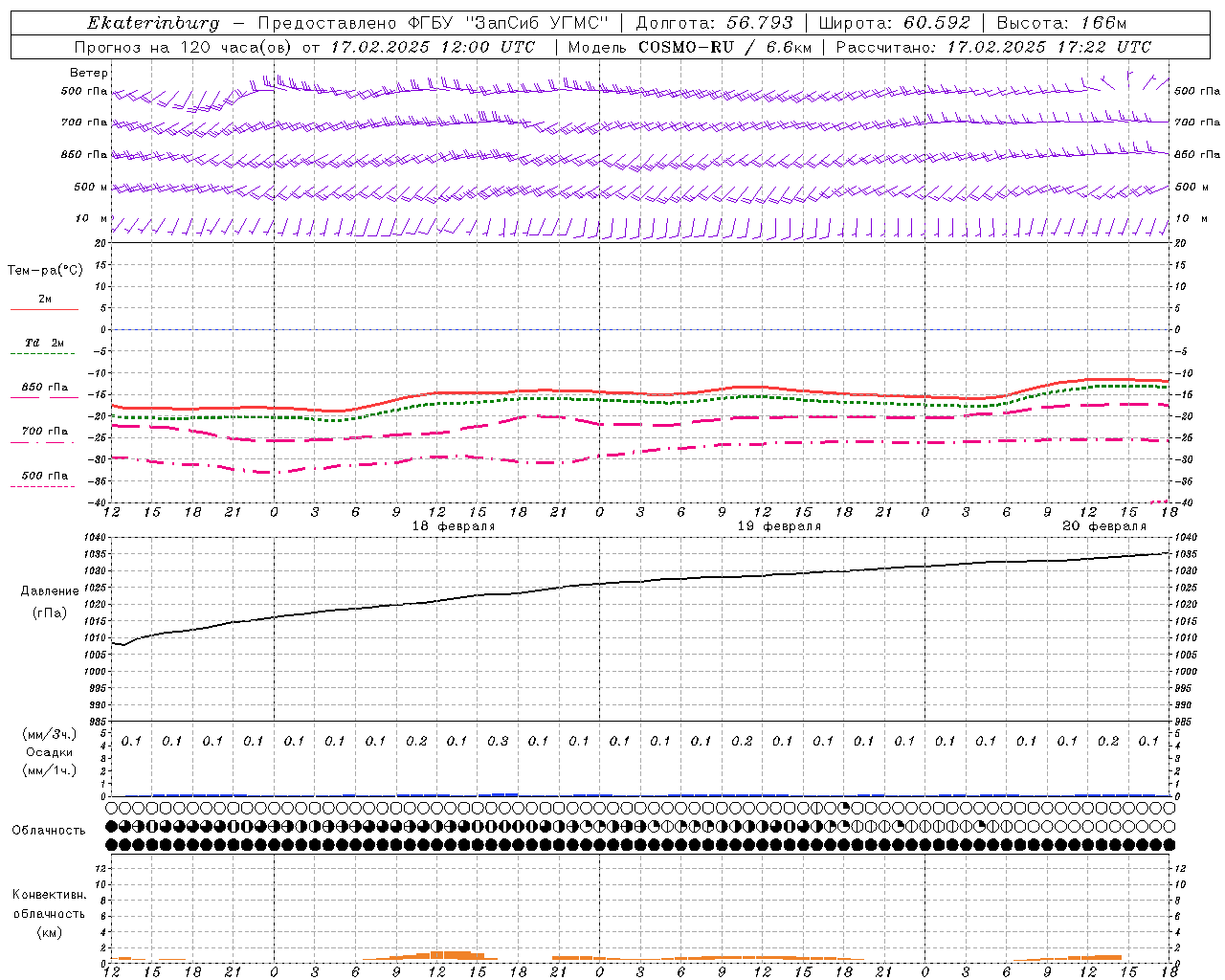
Task: Click the "Высота: 166м" elevation text
Action: 1061,23
